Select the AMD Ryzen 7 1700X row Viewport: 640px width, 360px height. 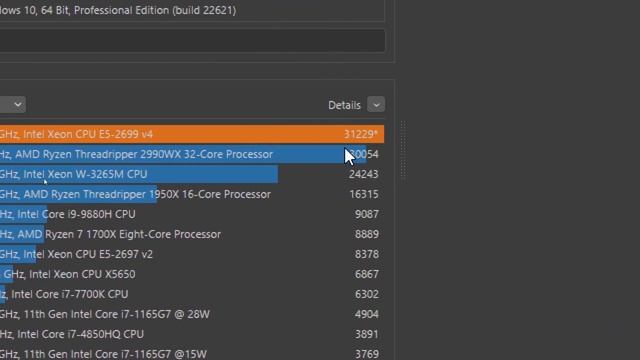click(x=192, y=234)
